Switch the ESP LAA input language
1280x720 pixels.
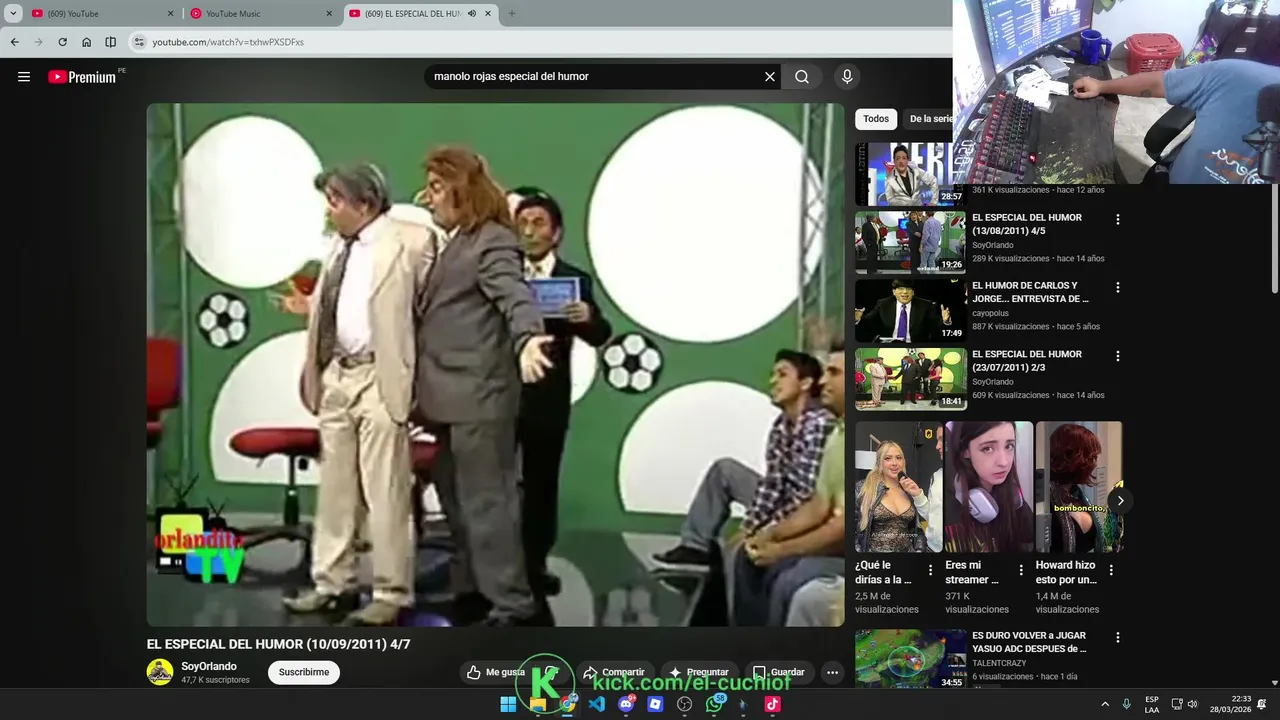[x=1152, y=704]
